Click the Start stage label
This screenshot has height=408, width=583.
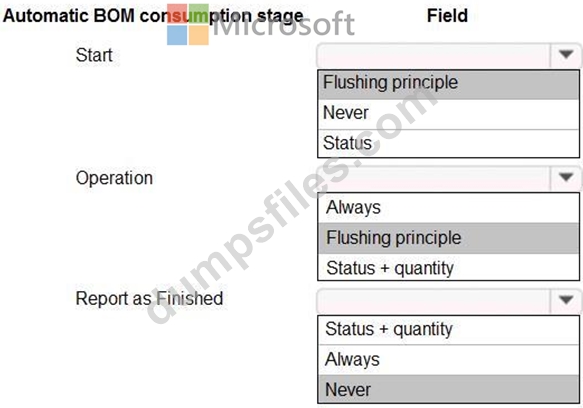[94, 55]
